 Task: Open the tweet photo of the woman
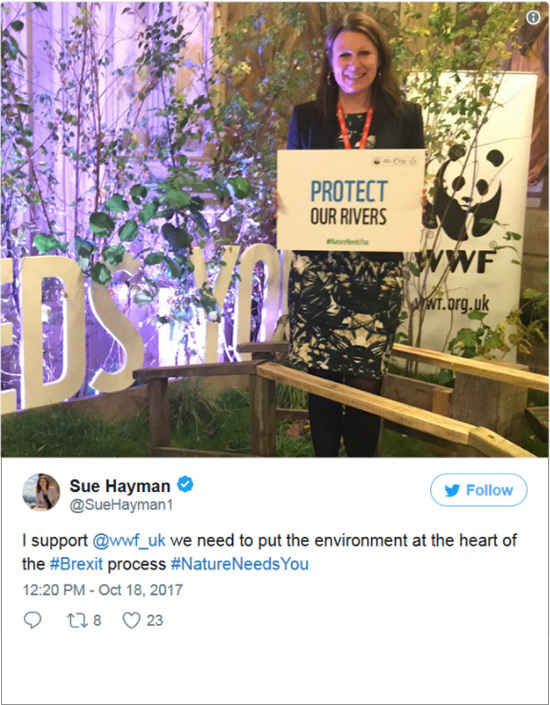[275, 229]
